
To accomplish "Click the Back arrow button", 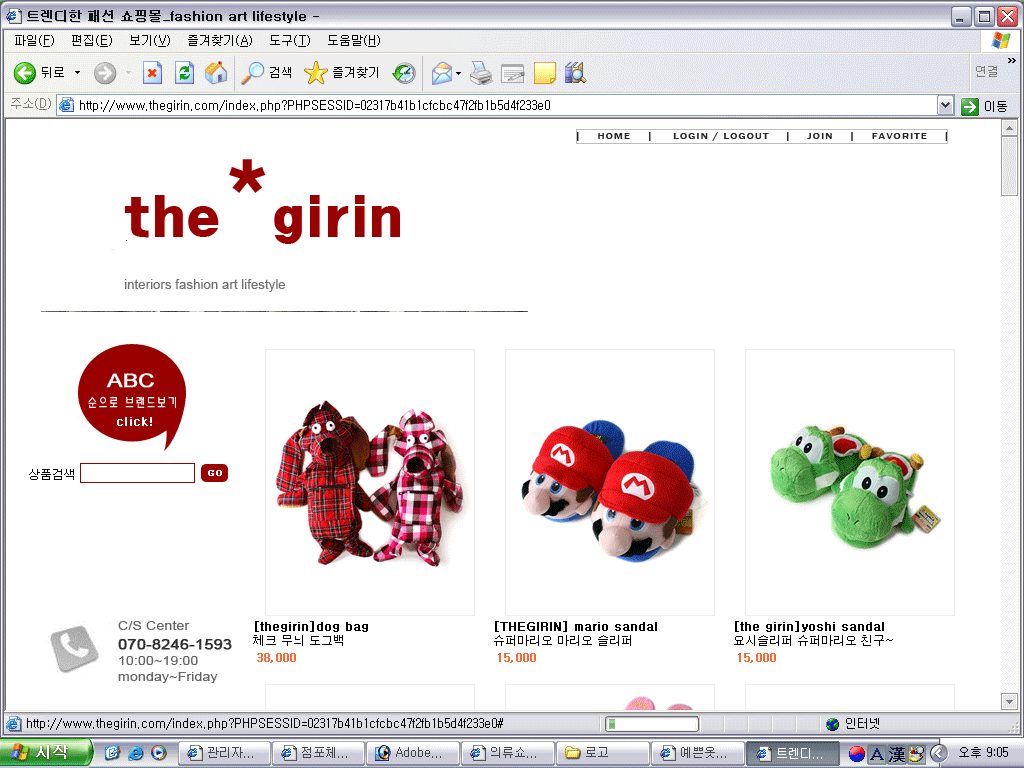I will [25, 72].
